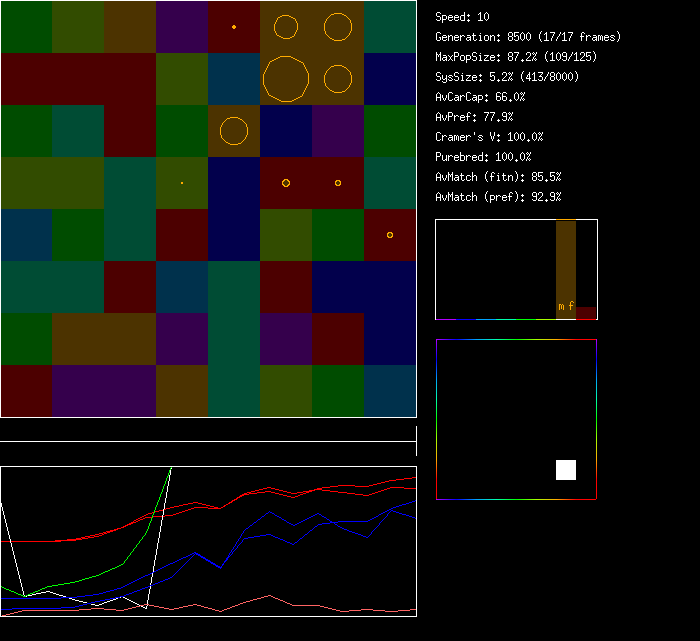The image size is (700, 641).
Task: Click the small dark red histogram bar
Action: 586,313
